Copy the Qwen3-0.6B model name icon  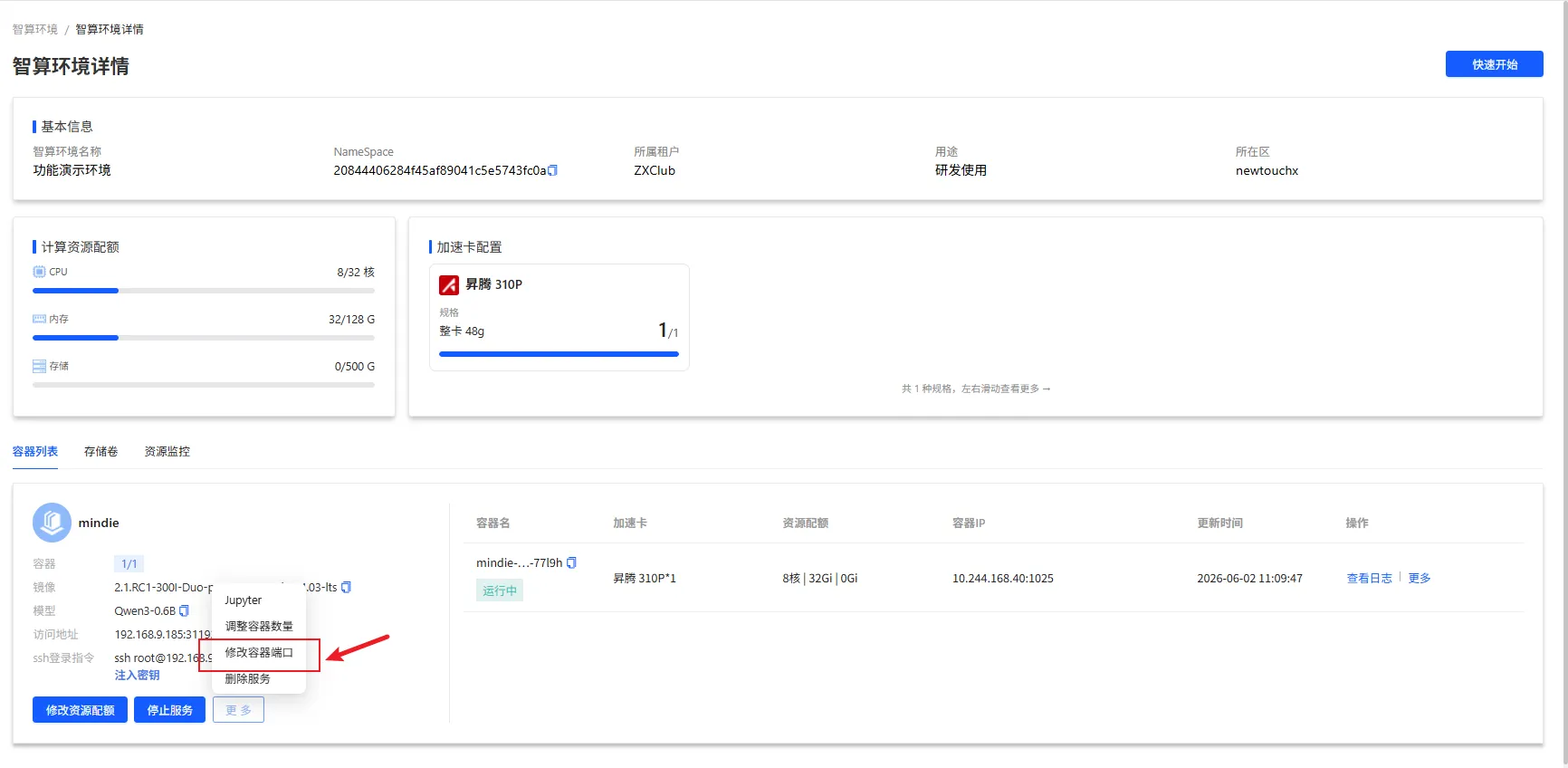pos(185,610)
